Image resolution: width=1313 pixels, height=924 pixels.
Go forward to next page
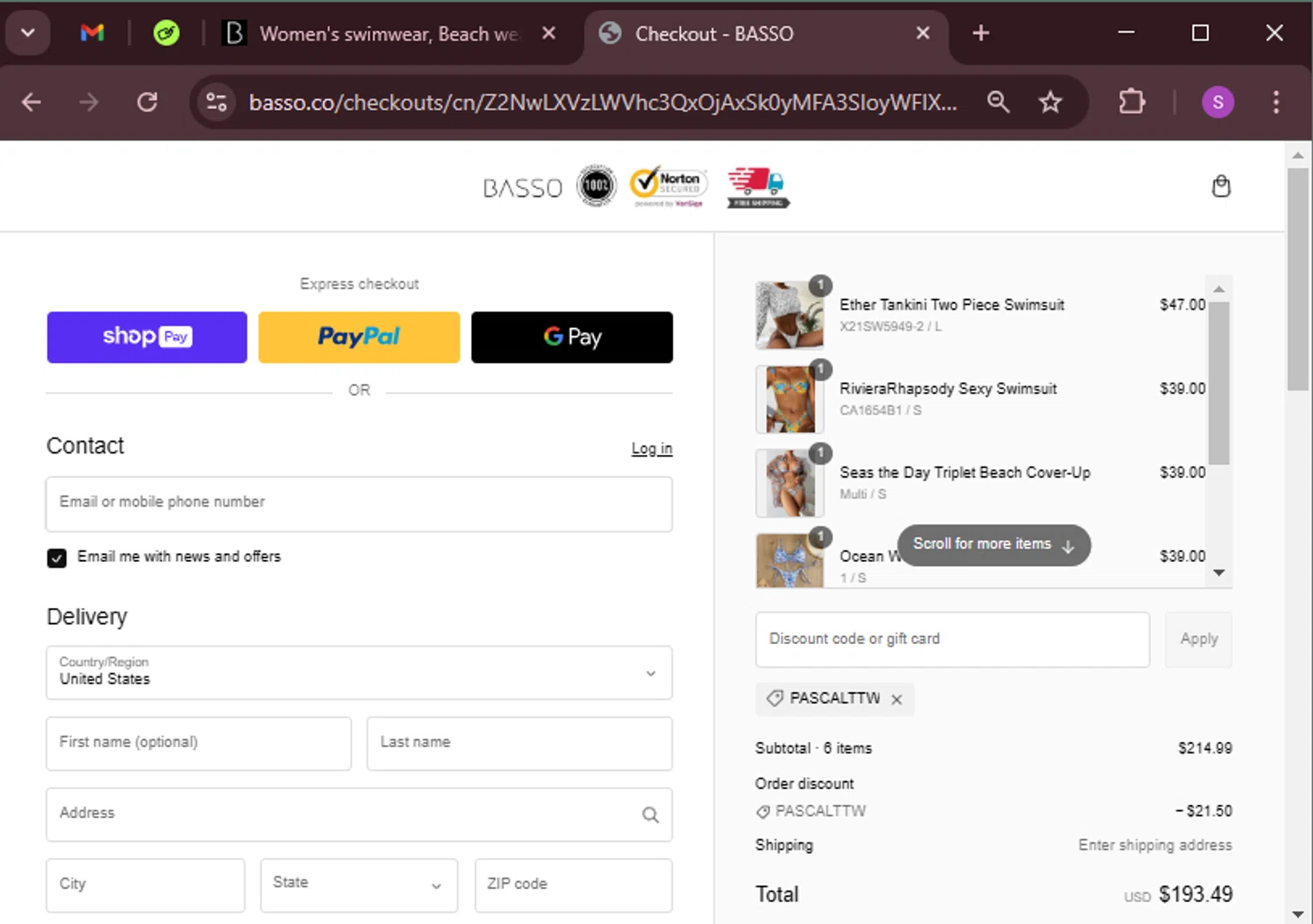88,102
